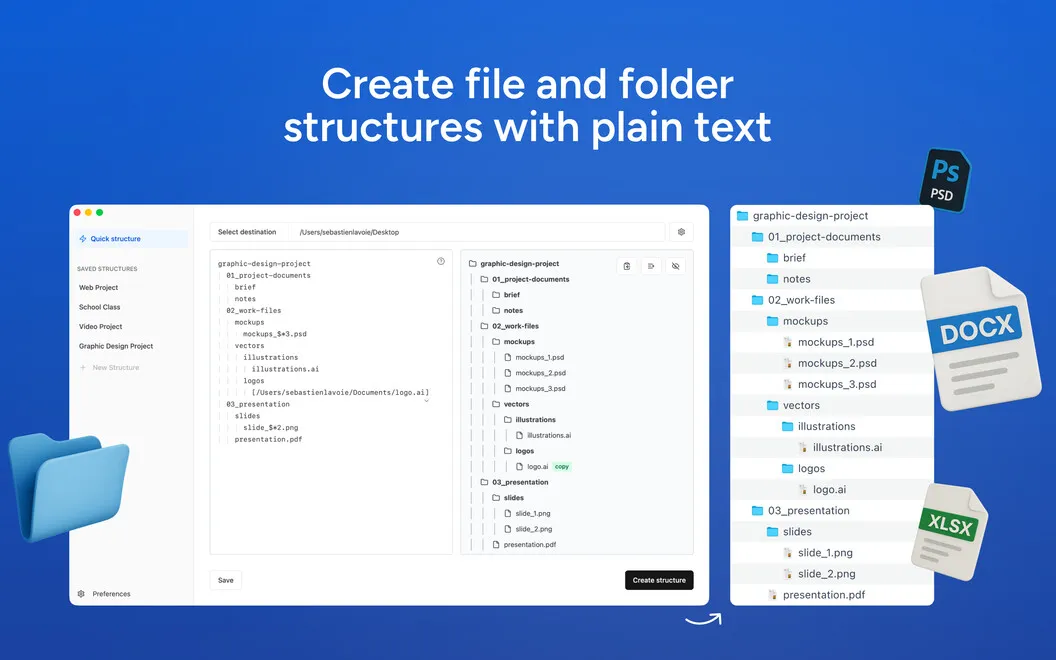This screenshot has height=660, width=1056.
Task: Open Preferences gear at the sidebar bottom
Action: tap(81, 594)
